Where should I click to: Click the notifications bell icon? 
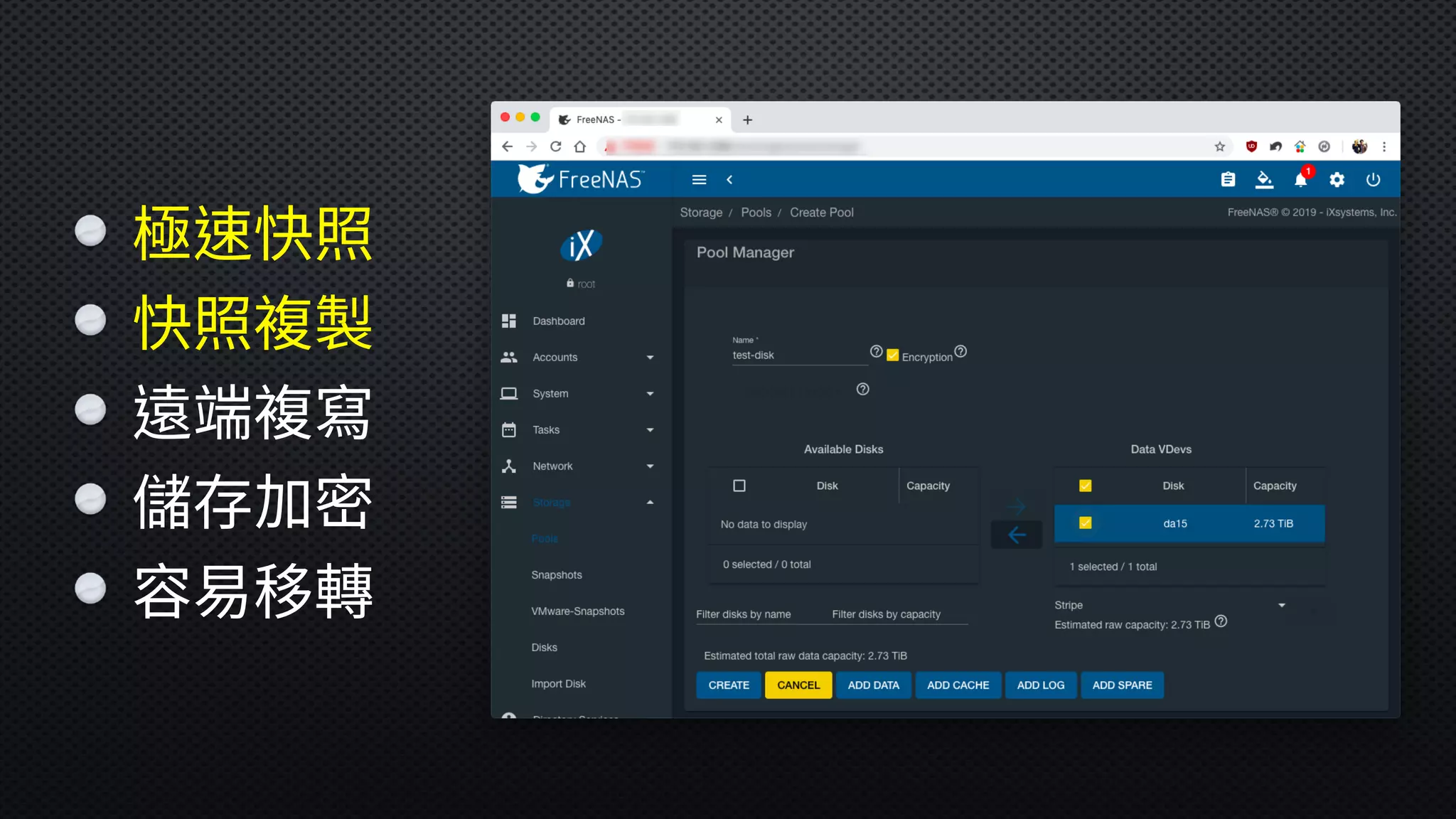1300,180
